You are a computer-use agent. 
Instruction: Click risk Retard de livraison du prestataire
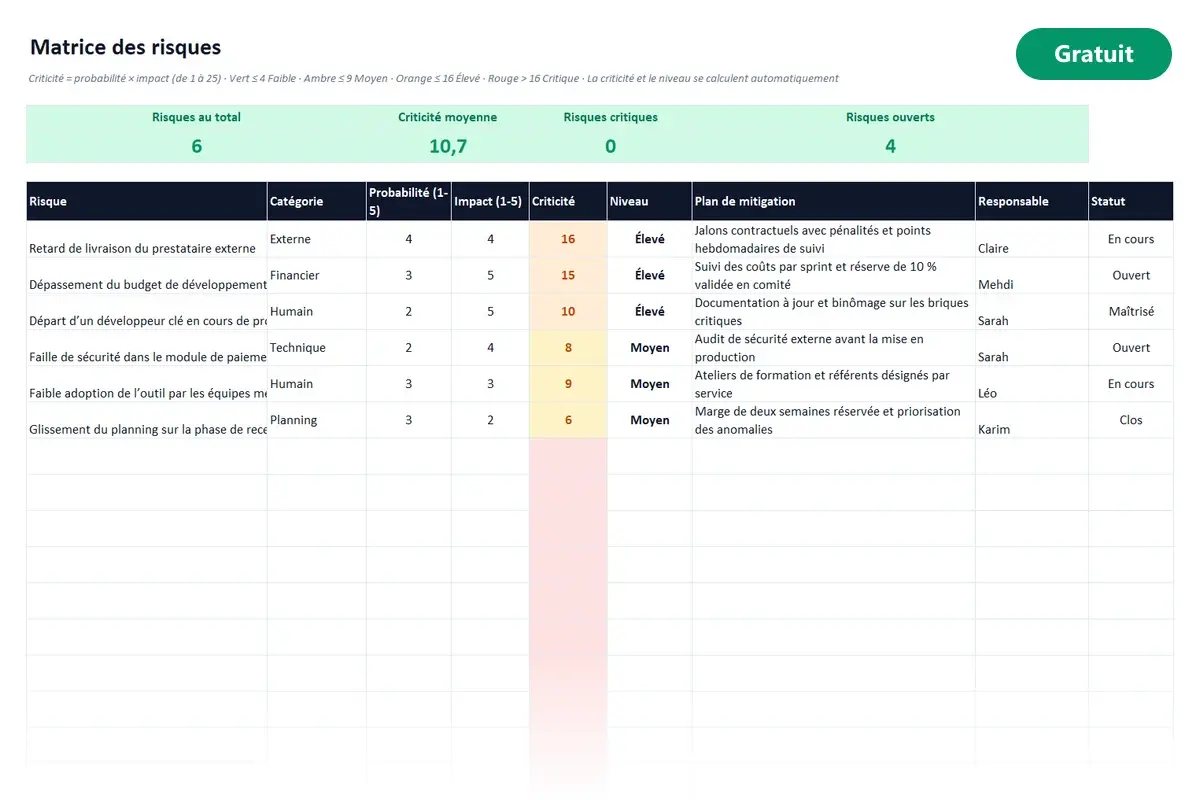coord(143,249)
